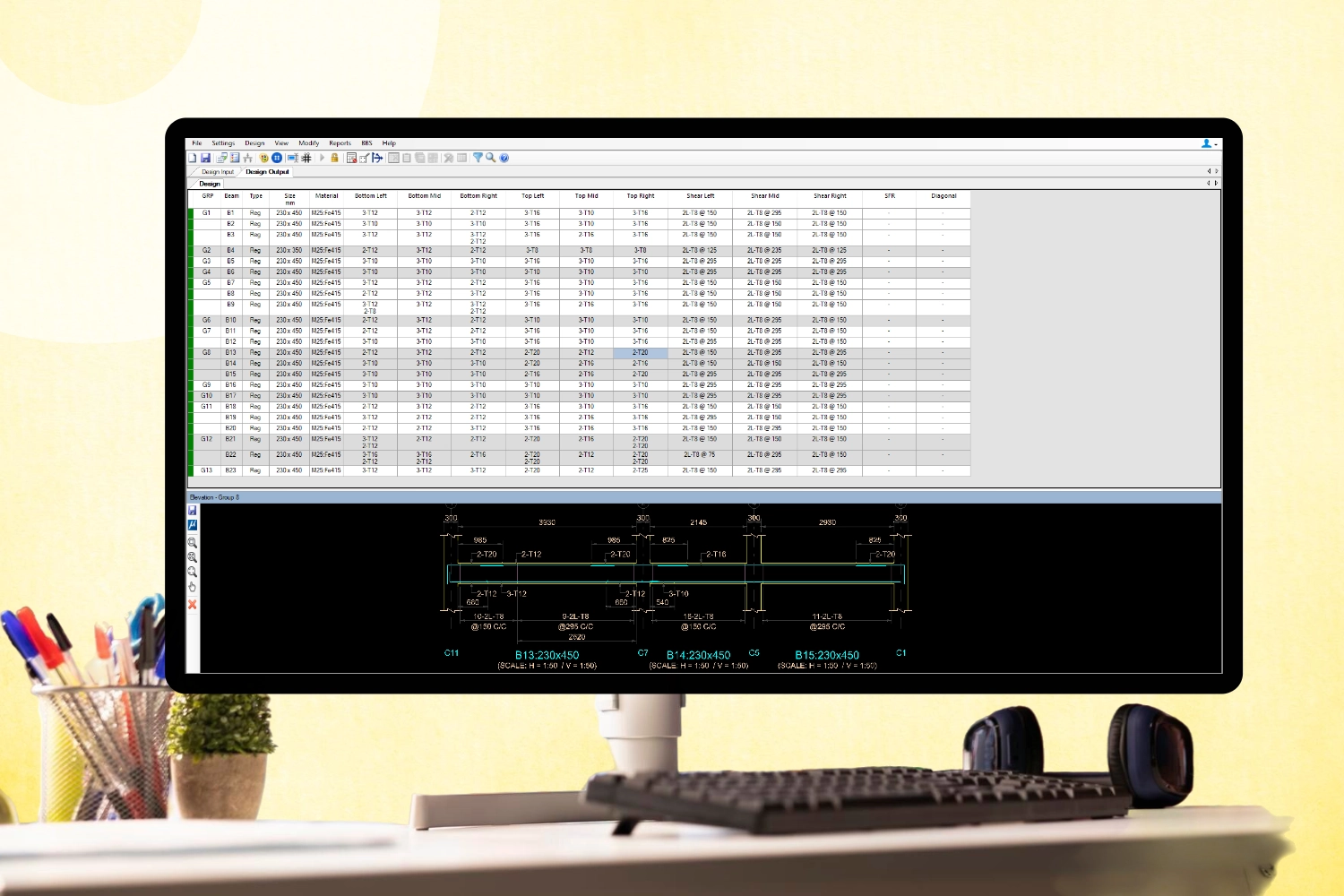Select highlighted 2-T20 Top Right cell of B13
The width and height of the screenshot is (1344, 896).
coord(641,353)
